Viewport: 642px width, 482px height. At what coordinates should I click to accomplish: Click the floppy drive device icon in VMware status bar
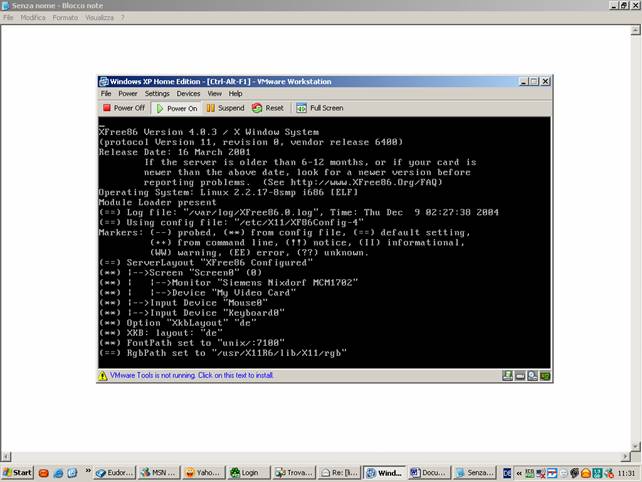(507, 376)
